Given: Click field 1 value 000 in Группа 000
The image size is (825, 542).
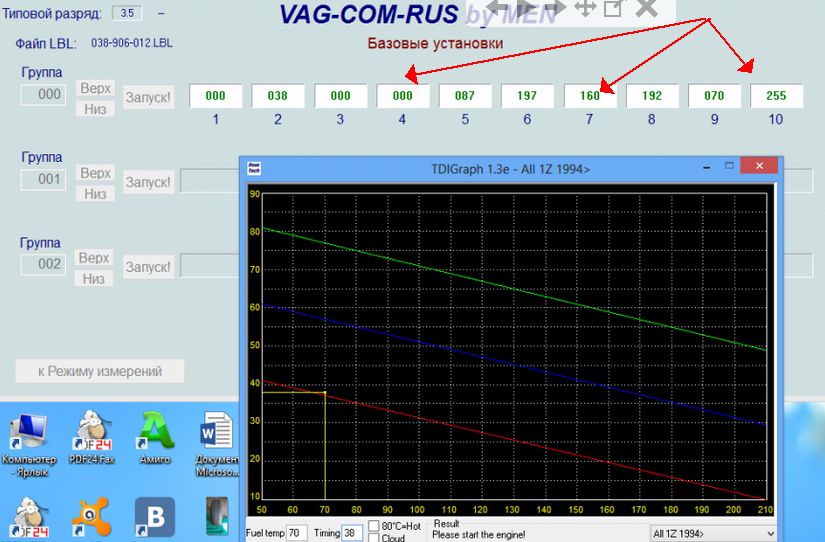Looking at the screenshot, I should [x=216, y=96].
